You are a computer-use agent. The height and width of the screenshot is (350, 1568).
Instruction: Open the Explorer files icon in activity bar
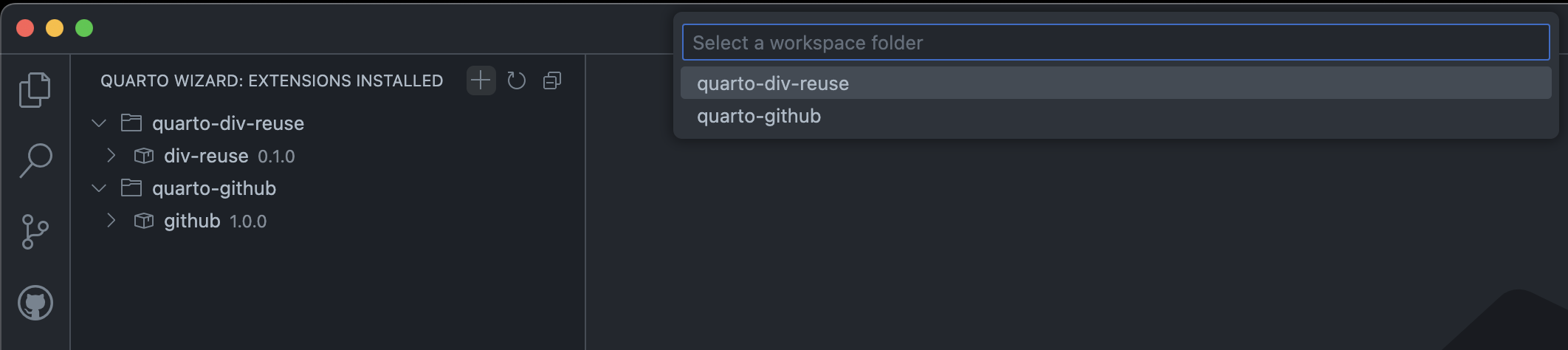(35, 90)
